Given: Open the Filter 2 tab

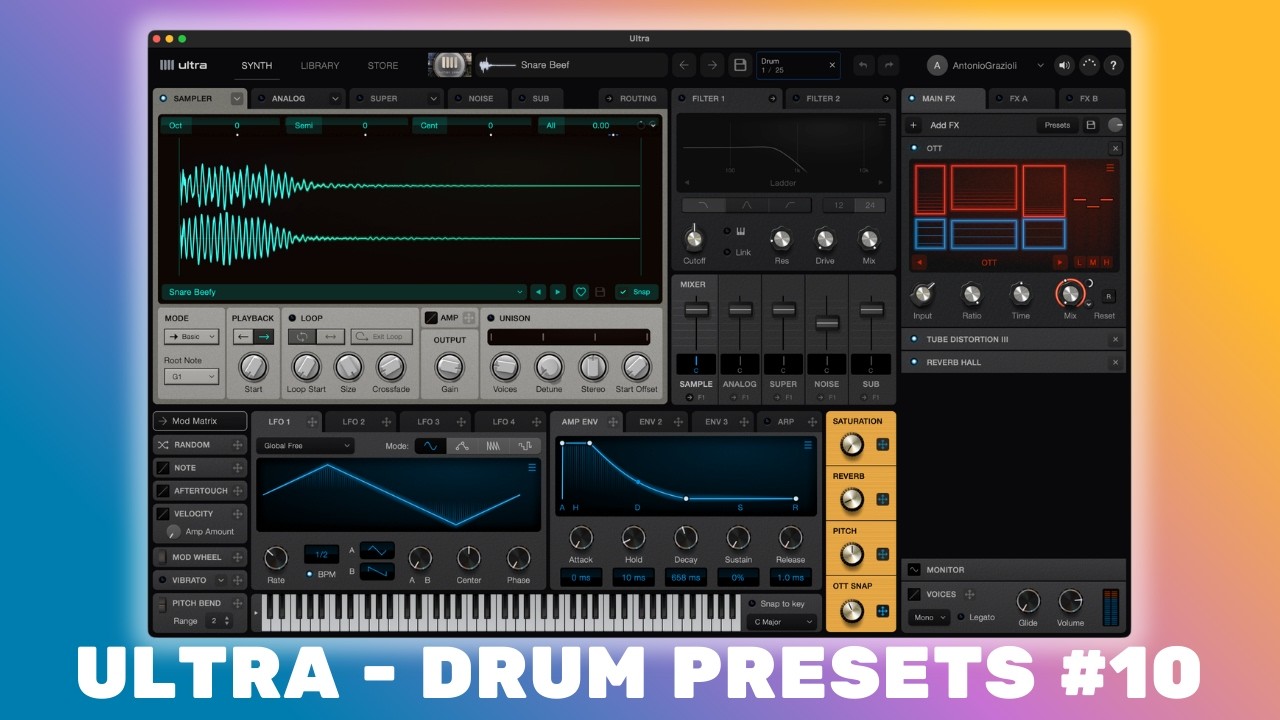Looking at the screenshot, I should click(840, 98).
